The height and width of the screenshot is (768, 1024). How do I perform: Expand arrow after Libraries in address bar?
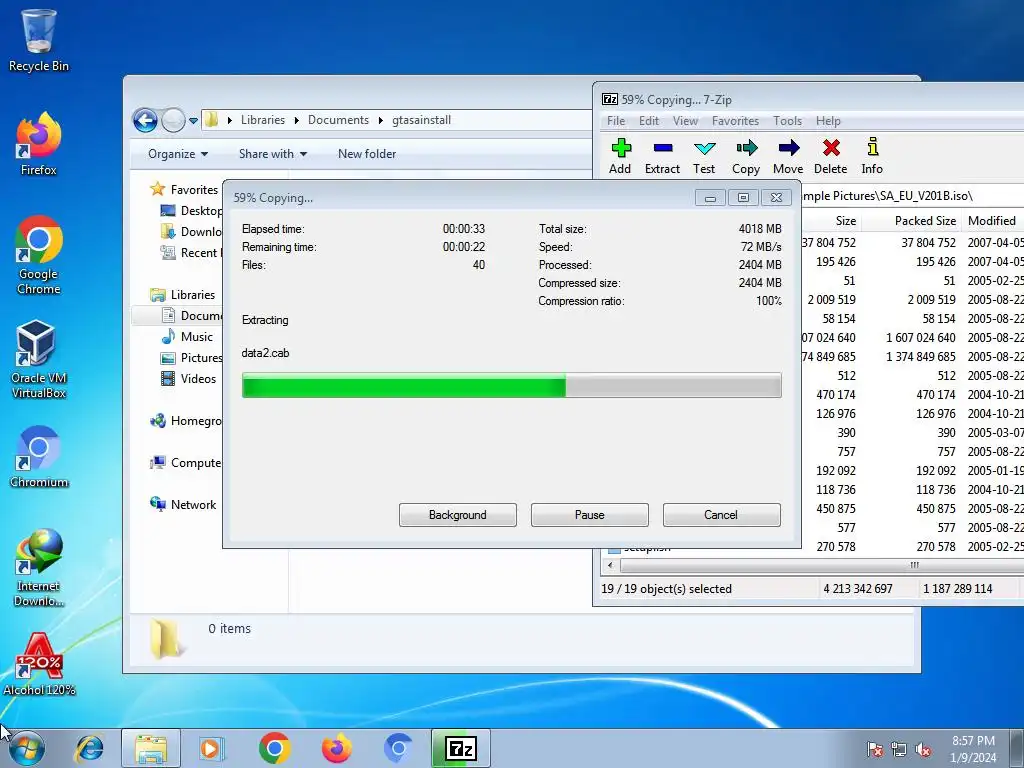coord(296,120)
